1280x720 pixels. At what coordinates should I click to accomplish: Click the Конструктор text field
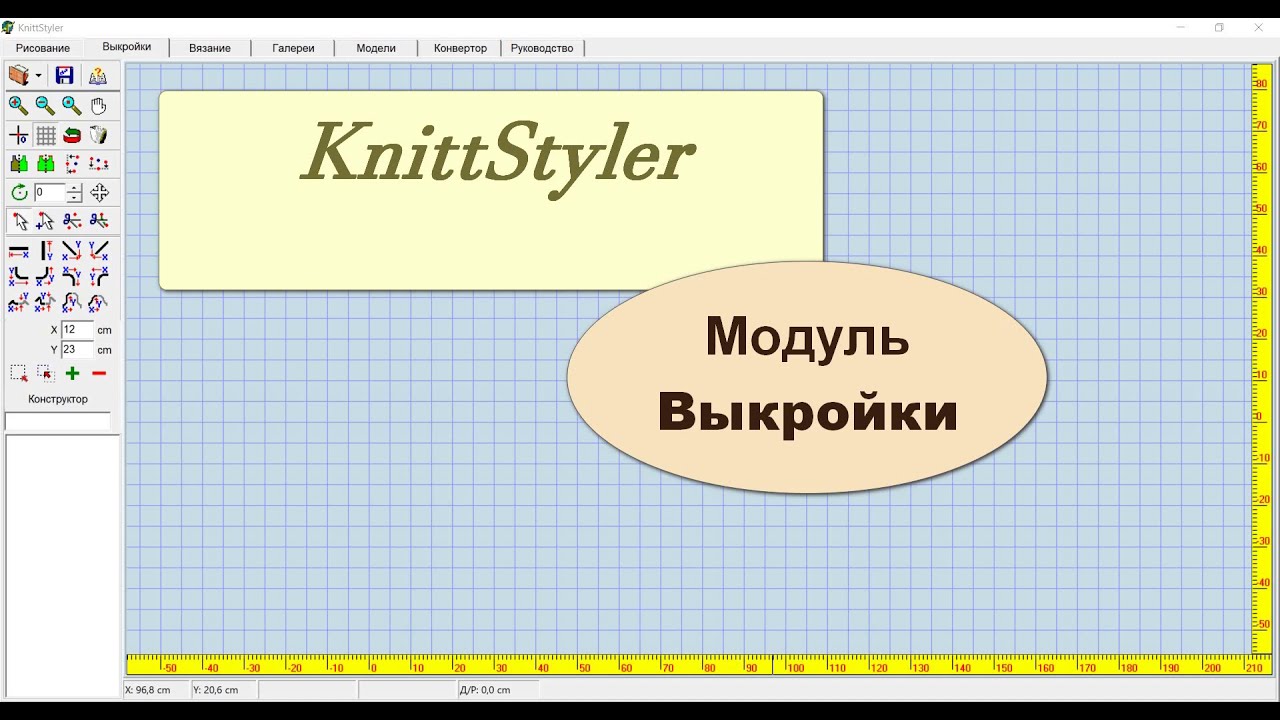pos(58,422)
